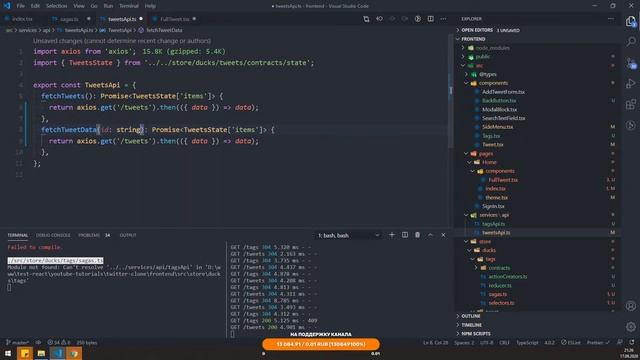Click the Toggle File Blame icon in editor toolbar

pos(418,19)
